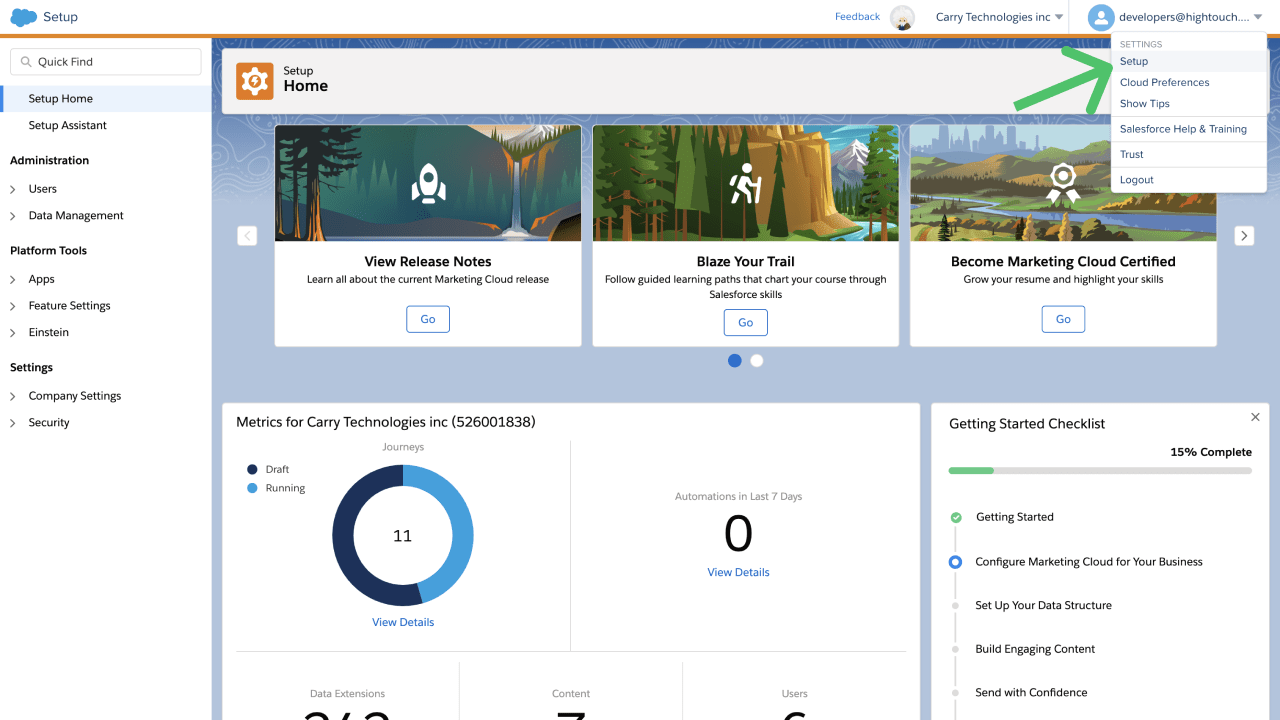Viewport: 1280px width, 720px height.
Task: Click the "Metrics for Carry Technologies inc" heading
Action: [x=386, y=422]
